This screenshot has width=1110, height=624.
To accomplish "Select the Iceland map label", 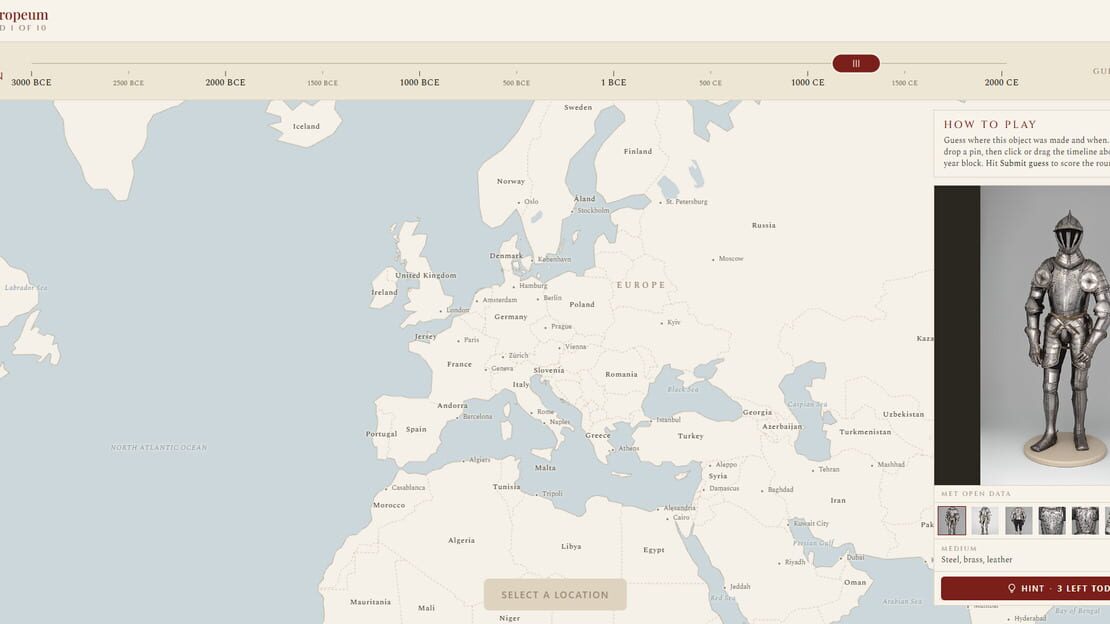I will click(x=306, y=126).
